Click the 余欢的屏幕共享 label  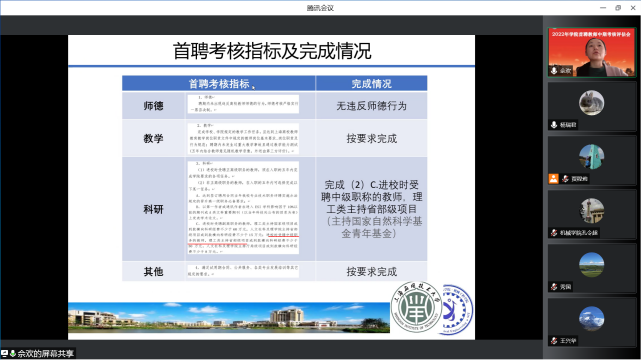pos(45,354)
